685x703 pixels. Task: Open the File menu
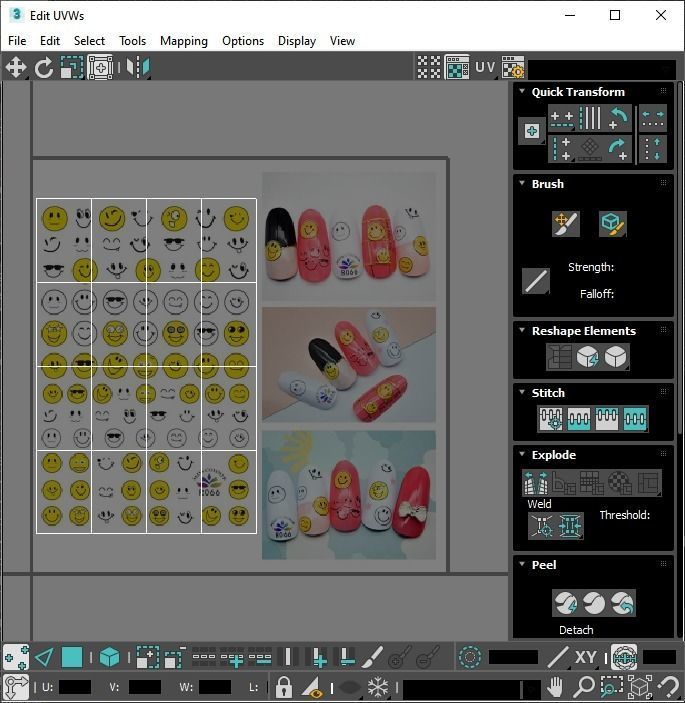17,41
